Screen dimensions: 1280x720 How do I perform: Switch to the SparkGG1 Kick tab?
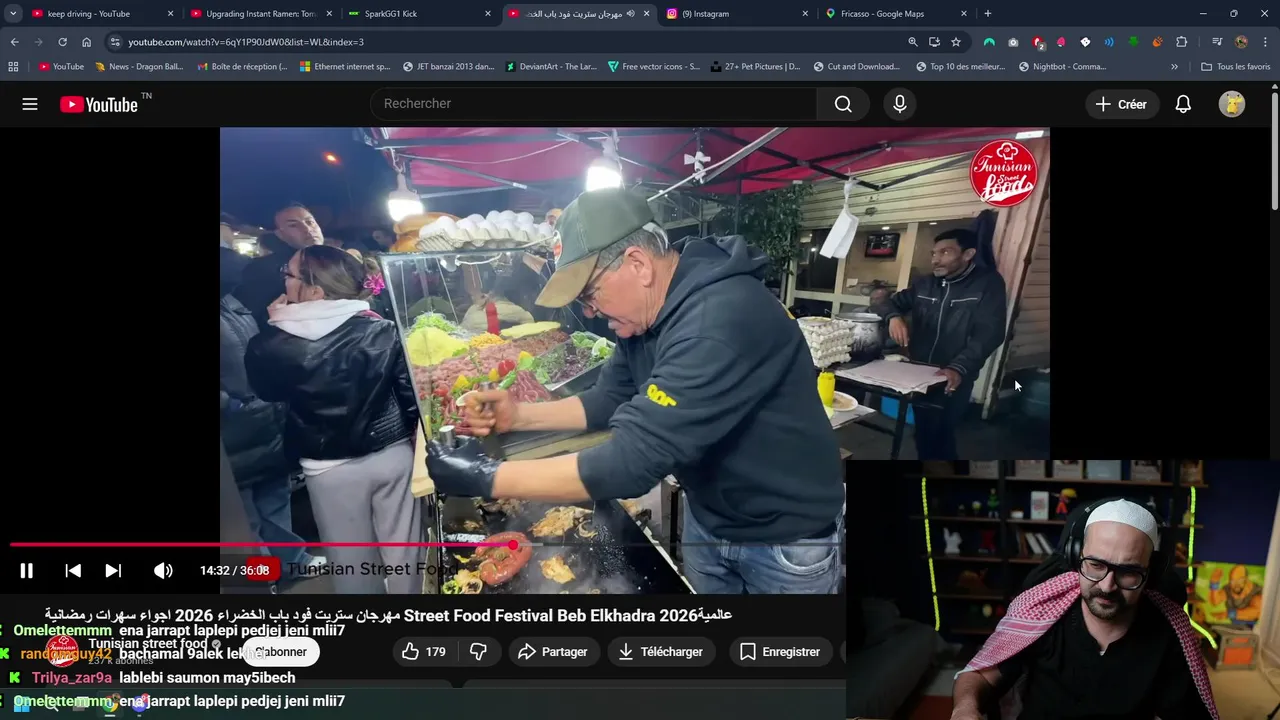click(419, 14)
